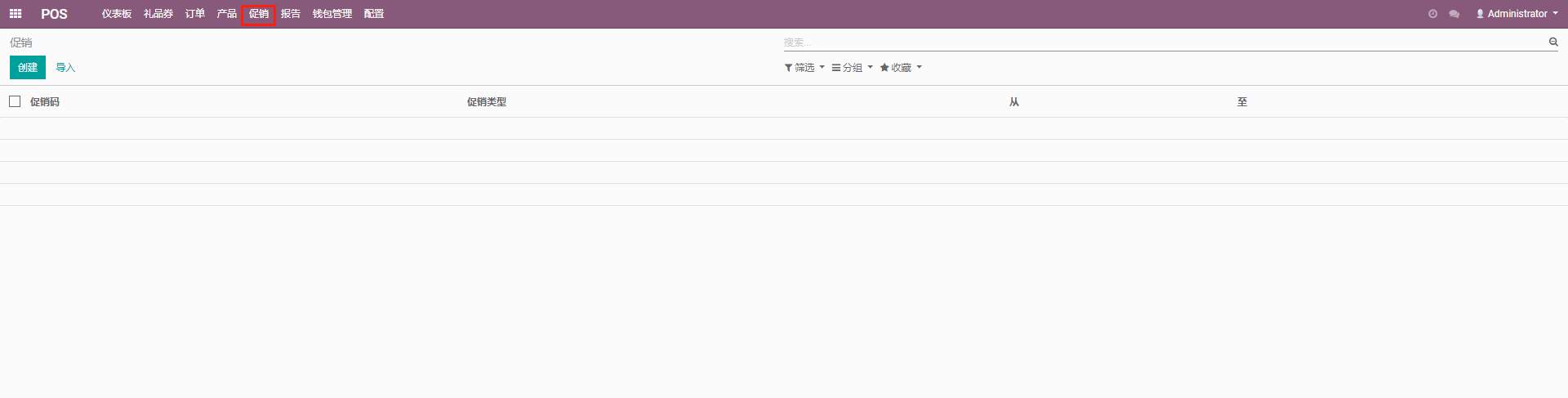Open the 配置 menu

374,14
